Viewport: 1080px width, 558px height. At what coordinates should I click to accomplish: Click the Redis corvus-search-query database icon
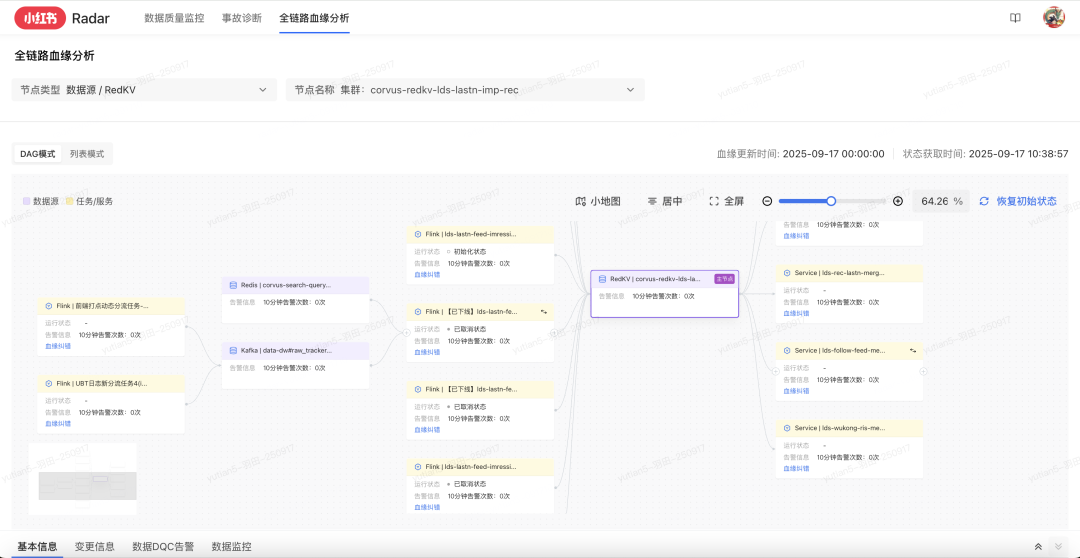click(233, 285)
